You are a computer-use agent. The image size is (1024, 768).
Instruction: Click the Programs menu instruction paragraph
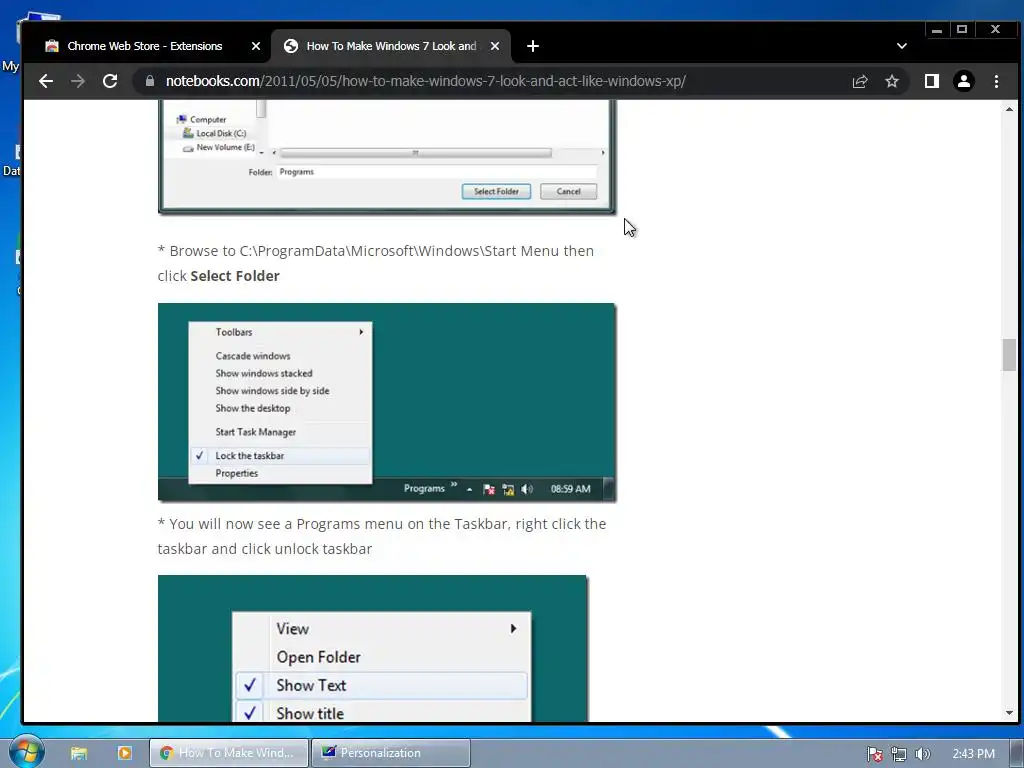[382, 536]
